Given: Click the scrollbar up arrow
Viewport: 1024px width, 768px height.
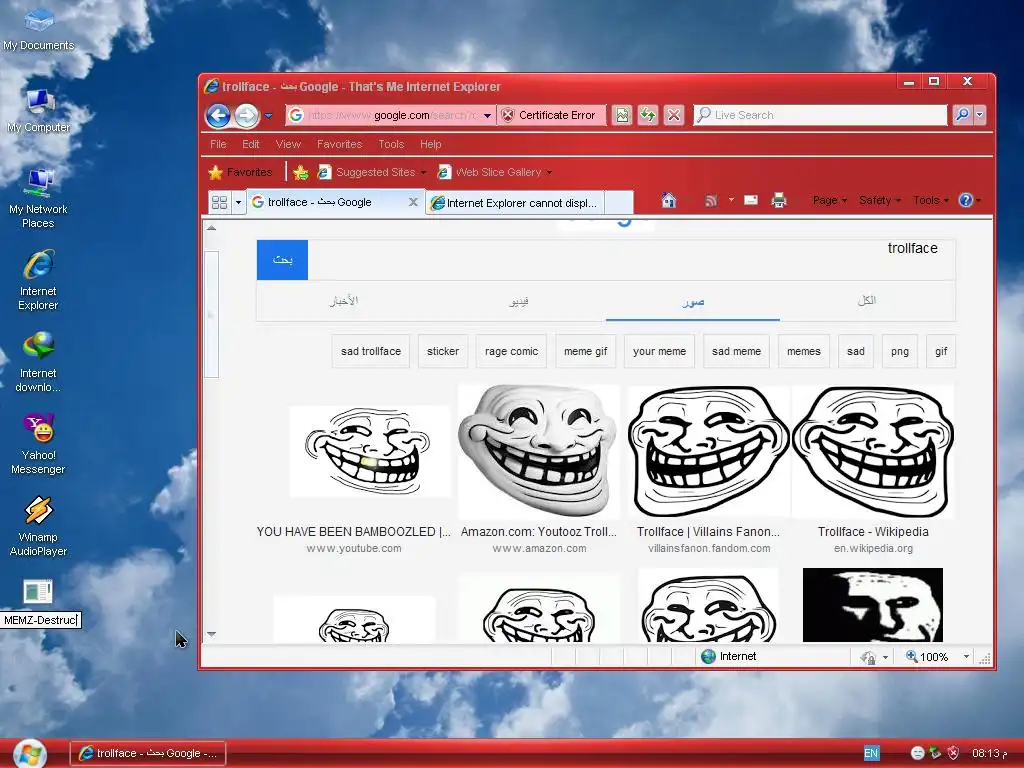Looking at the screenshot, I should [211, 228].
